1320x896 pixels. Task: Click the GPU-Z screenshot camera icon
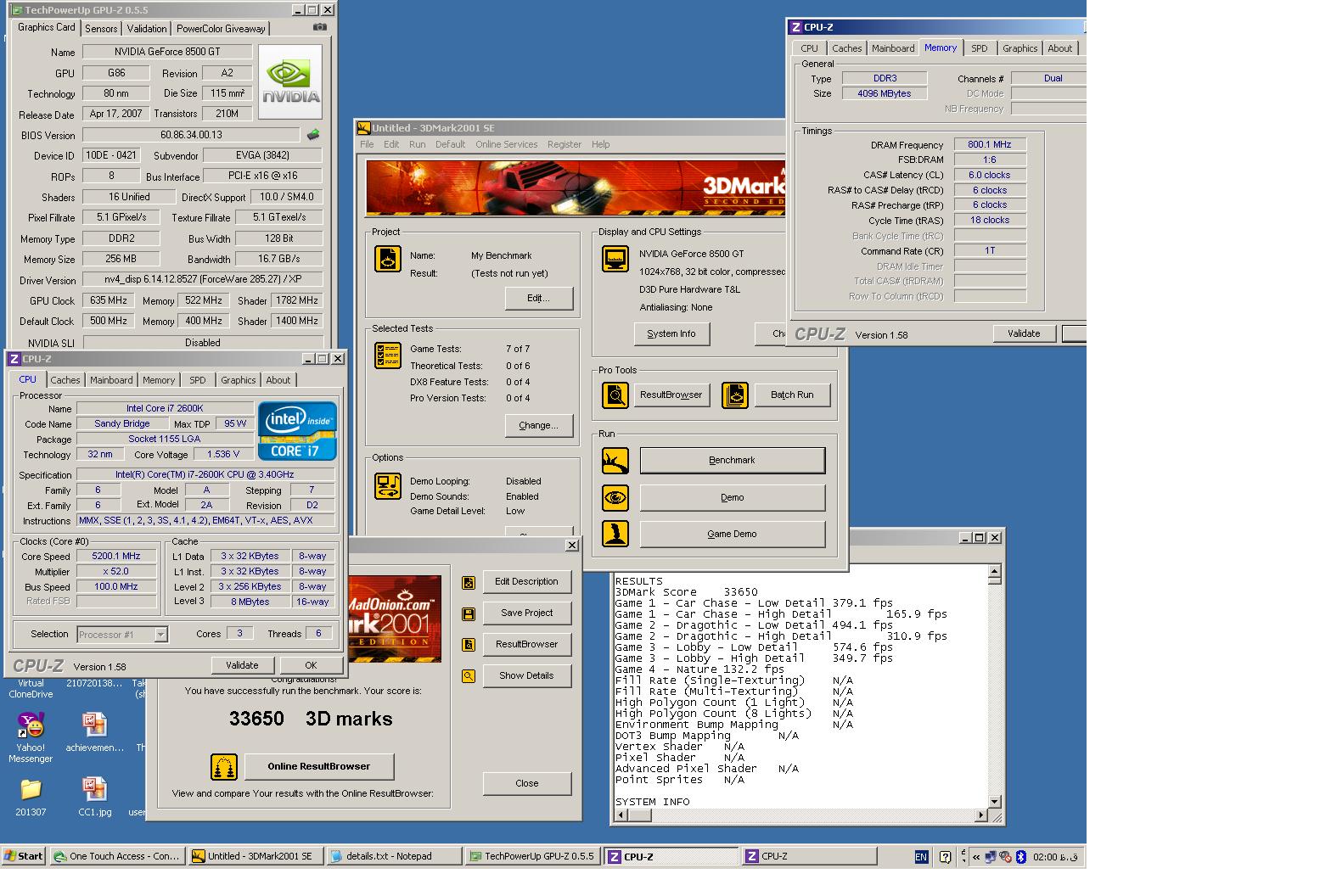click(x=319, y=27)
